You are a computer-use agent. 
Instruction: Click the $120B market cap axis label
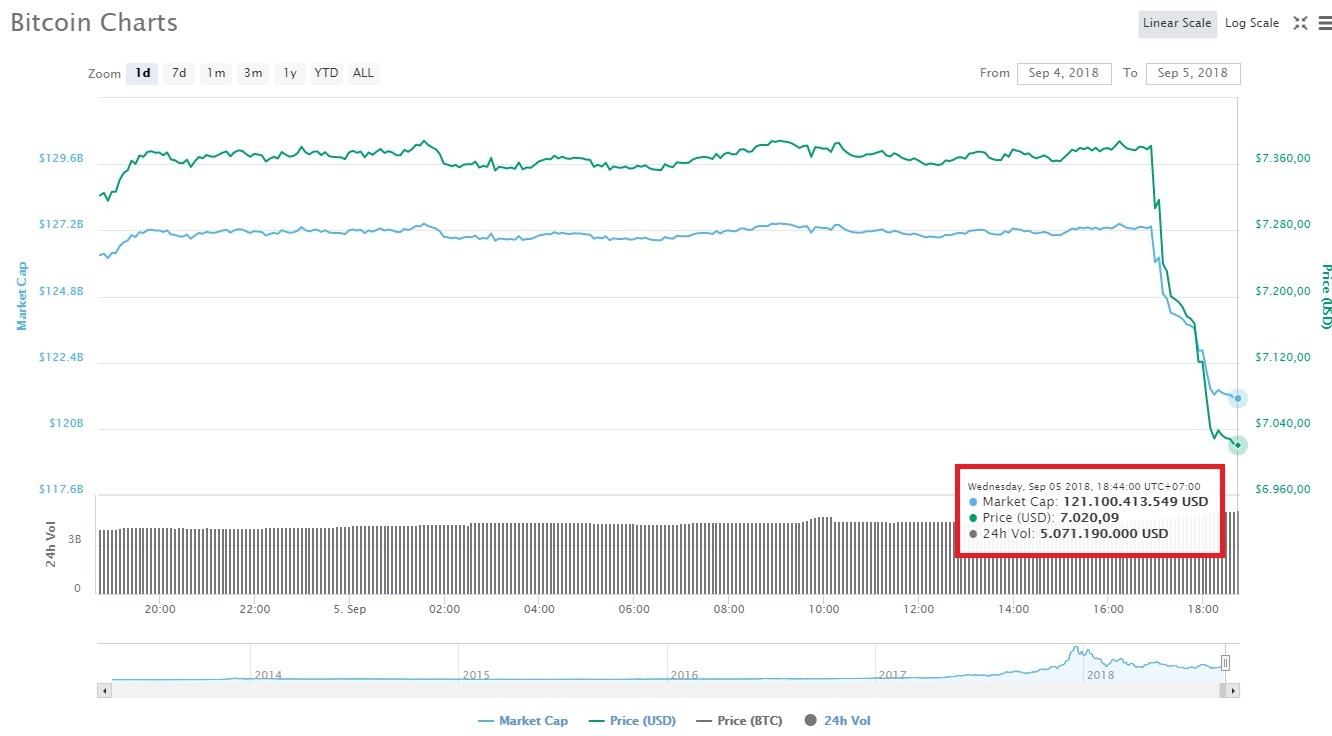coord(67,424)
